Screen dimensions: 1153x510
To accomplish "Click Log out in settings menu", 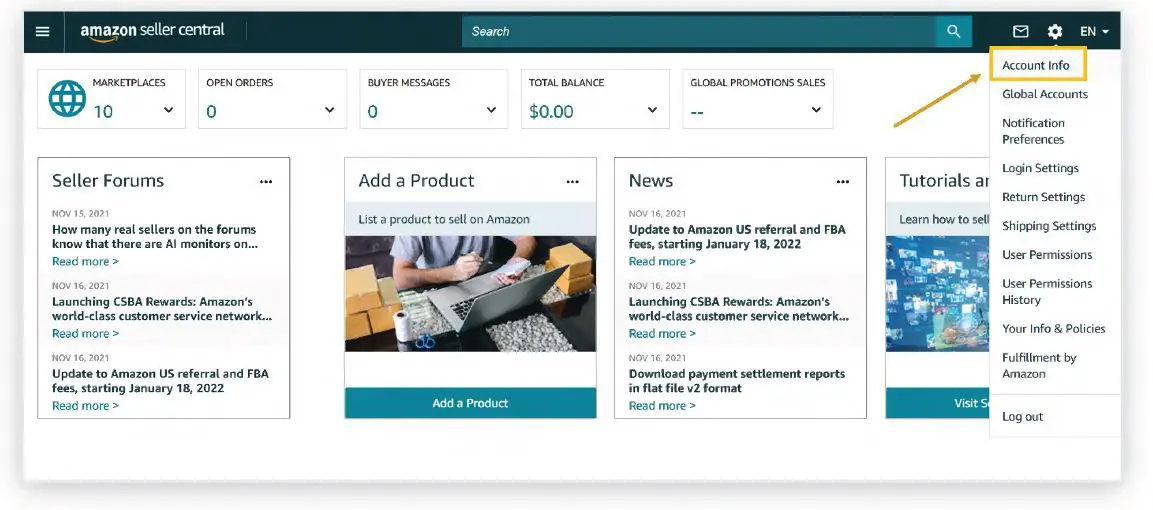I will pos(1023,417).
